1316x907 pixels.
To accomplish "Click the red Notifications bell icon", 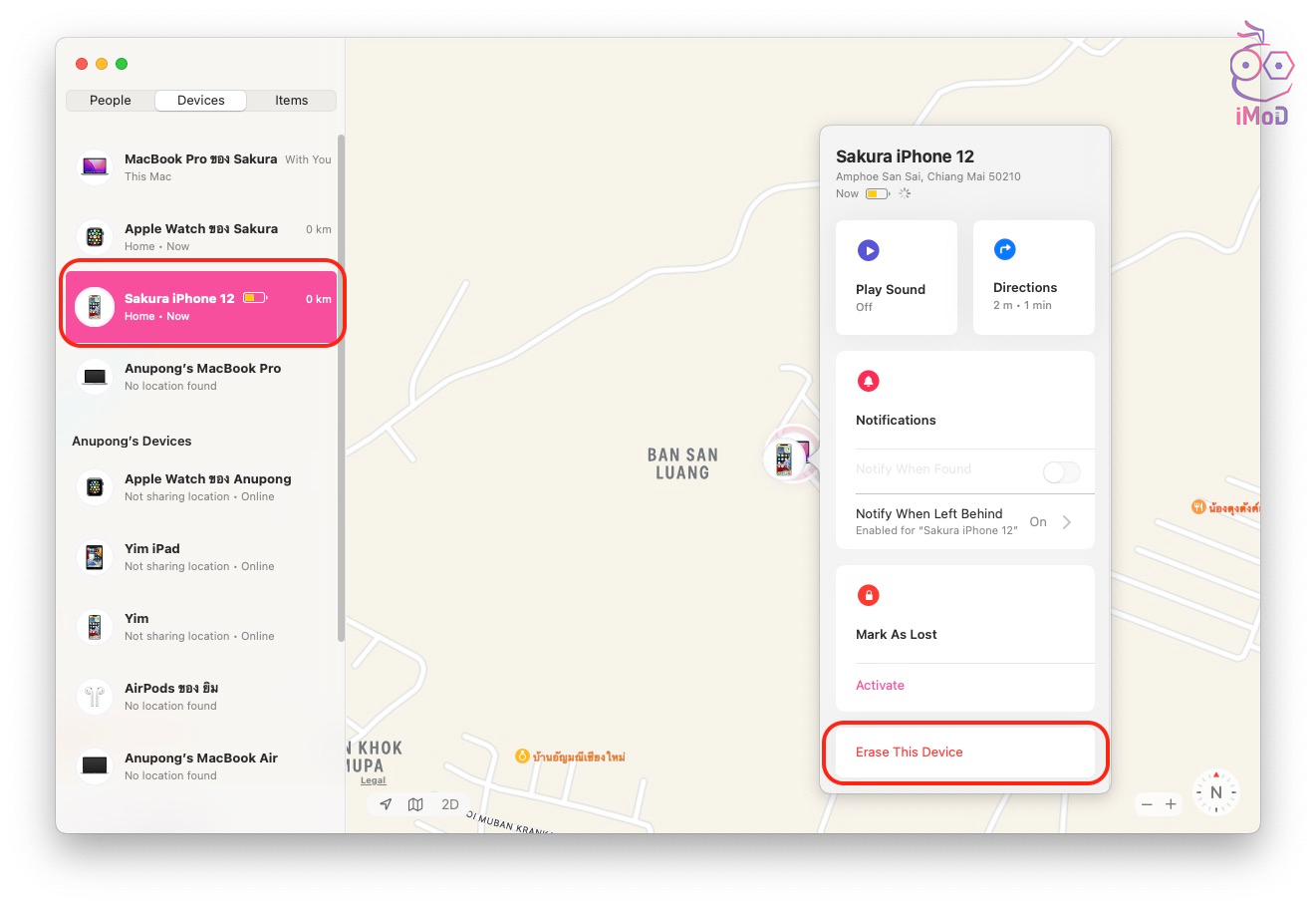I will coord(869,381).
